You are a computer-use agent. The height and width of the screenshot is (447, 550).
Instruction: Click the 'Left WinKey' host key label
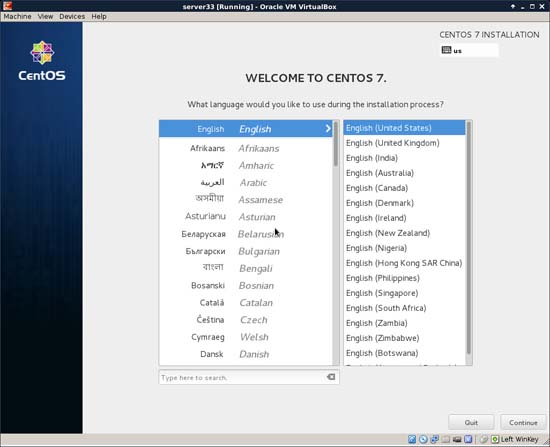pyautogui.click(x=519, y=439)
